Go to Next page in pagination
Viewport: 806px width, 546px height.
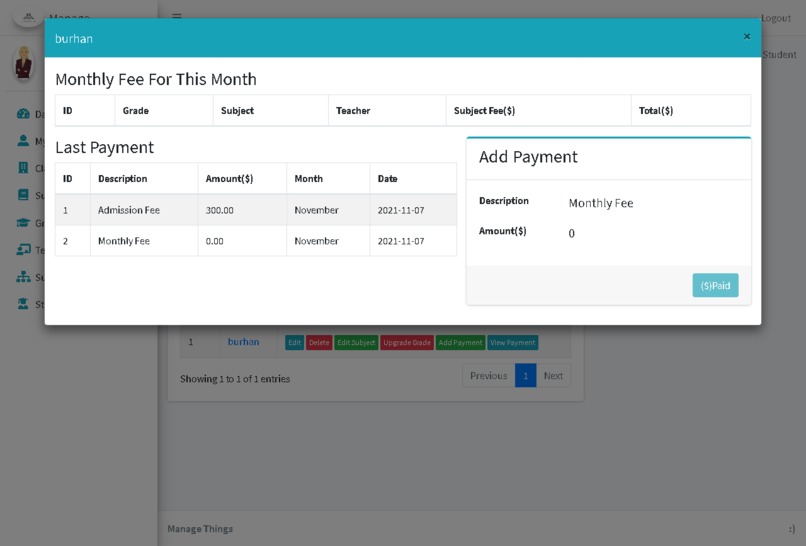coord(553,376)
